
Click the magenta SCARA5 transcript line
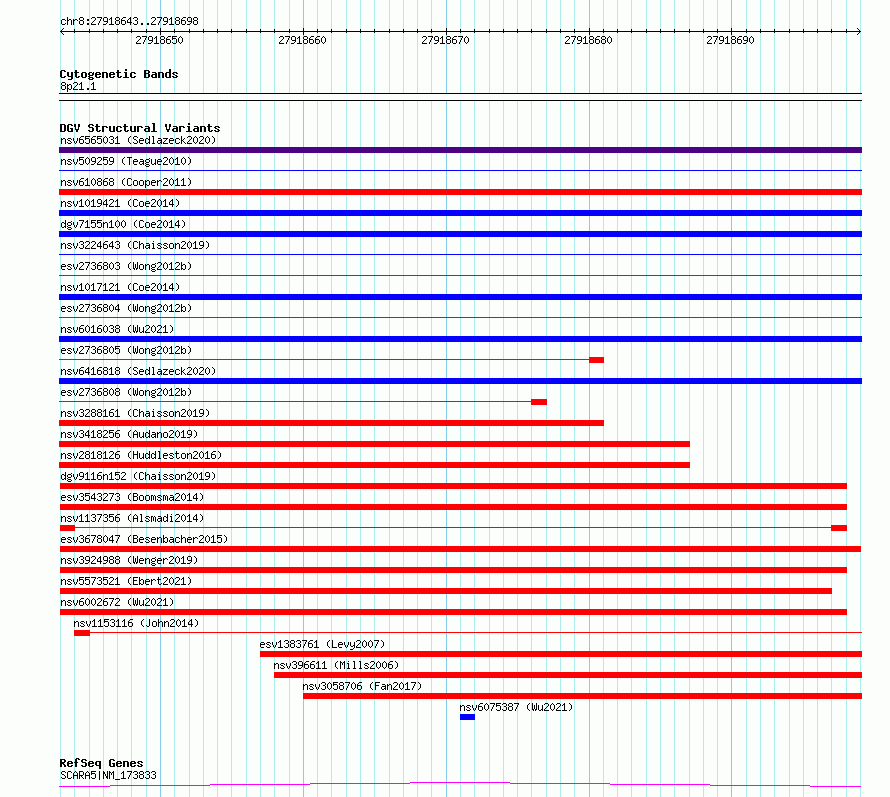click(460, 785)
